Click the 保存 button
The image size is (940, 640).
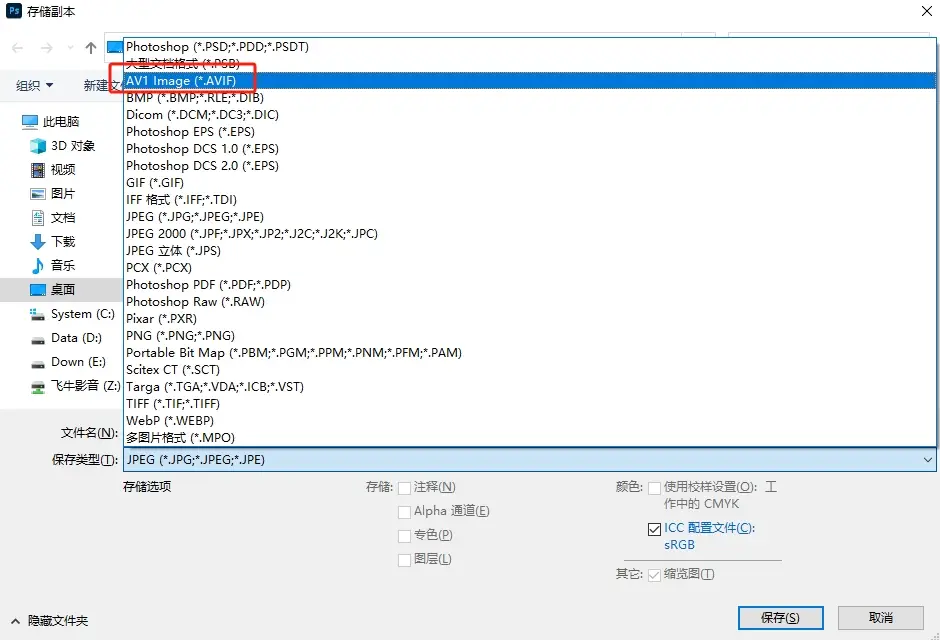[x=781, y=618]
